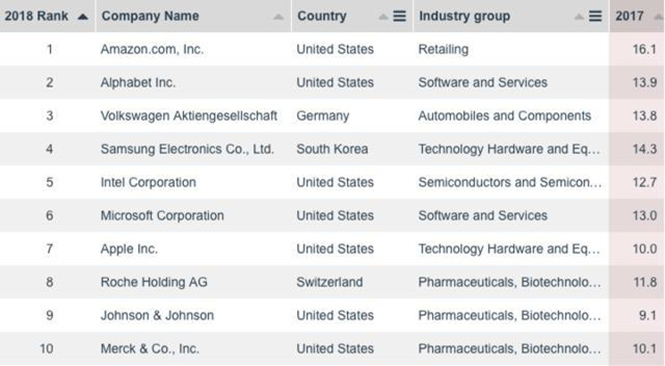Click Roche Holding AG's 11.8 value cell

pyautogui.click(x=637, y=282)
